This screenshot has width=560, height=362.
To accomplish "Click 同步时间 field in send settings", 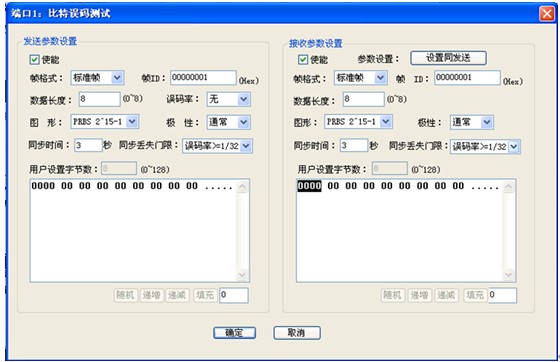I will (89, 145).
